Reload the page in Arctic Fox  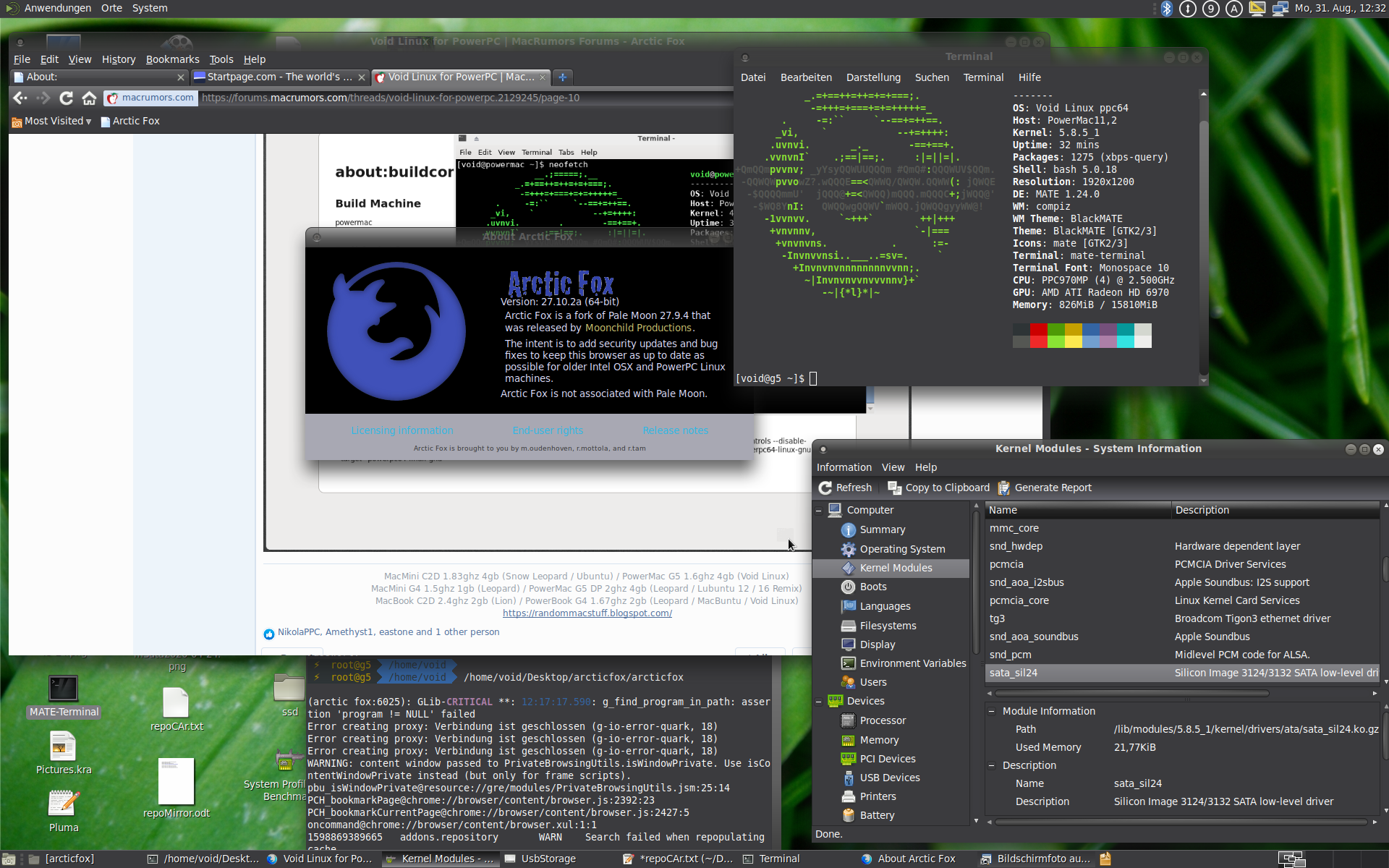click(67, 98)
